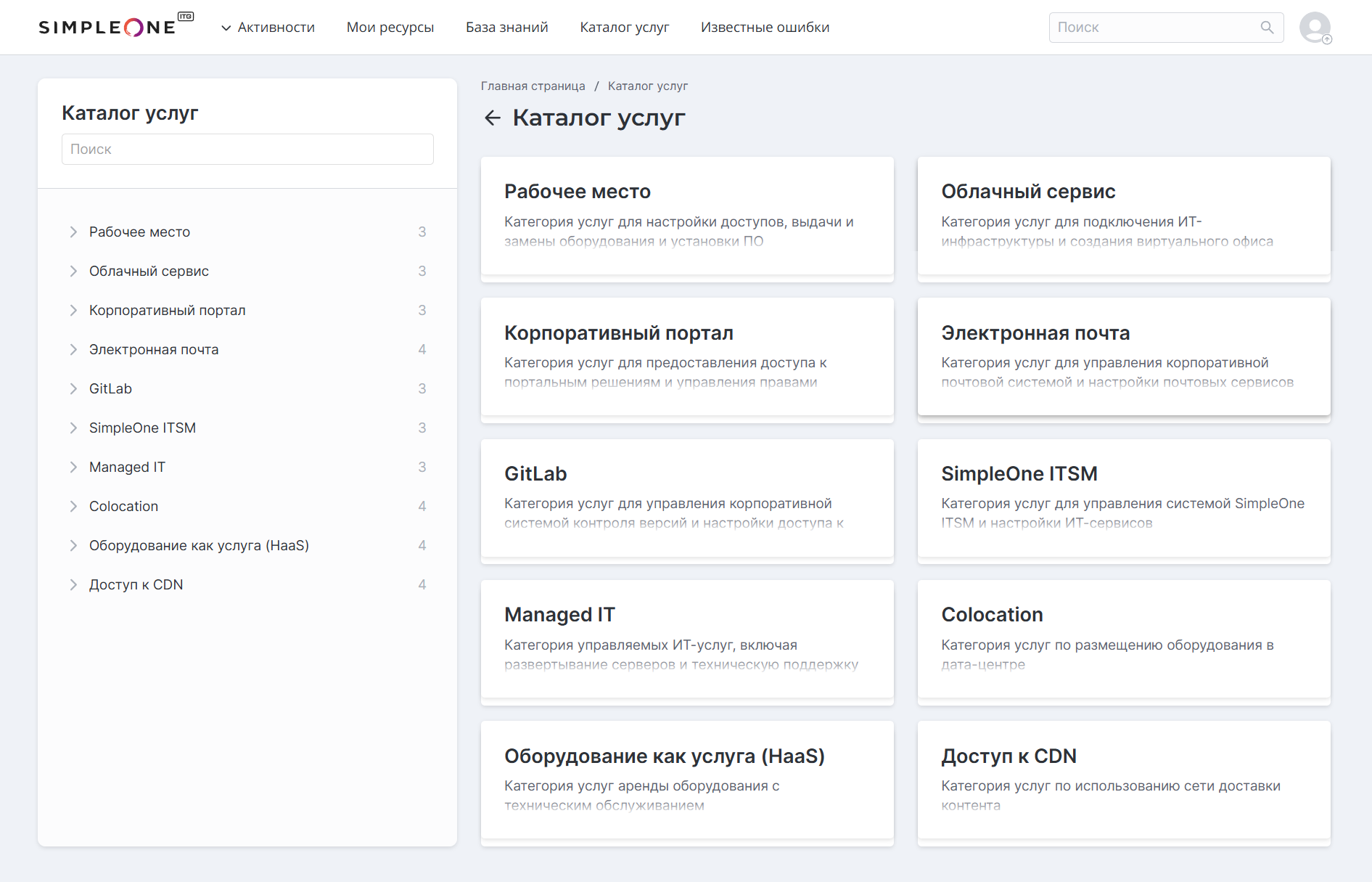This screenshot has width=1372, height=882.
Task: Expand Электронная почта tree chevron
Action: [73, 349]
